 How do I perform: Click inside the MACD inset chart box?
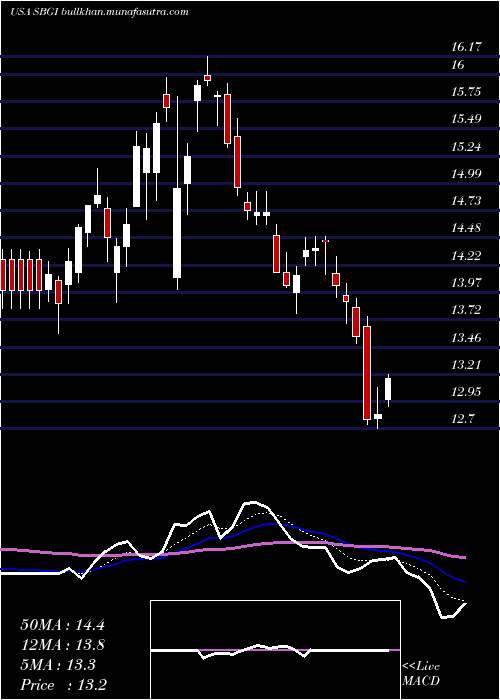click(275, 650)
